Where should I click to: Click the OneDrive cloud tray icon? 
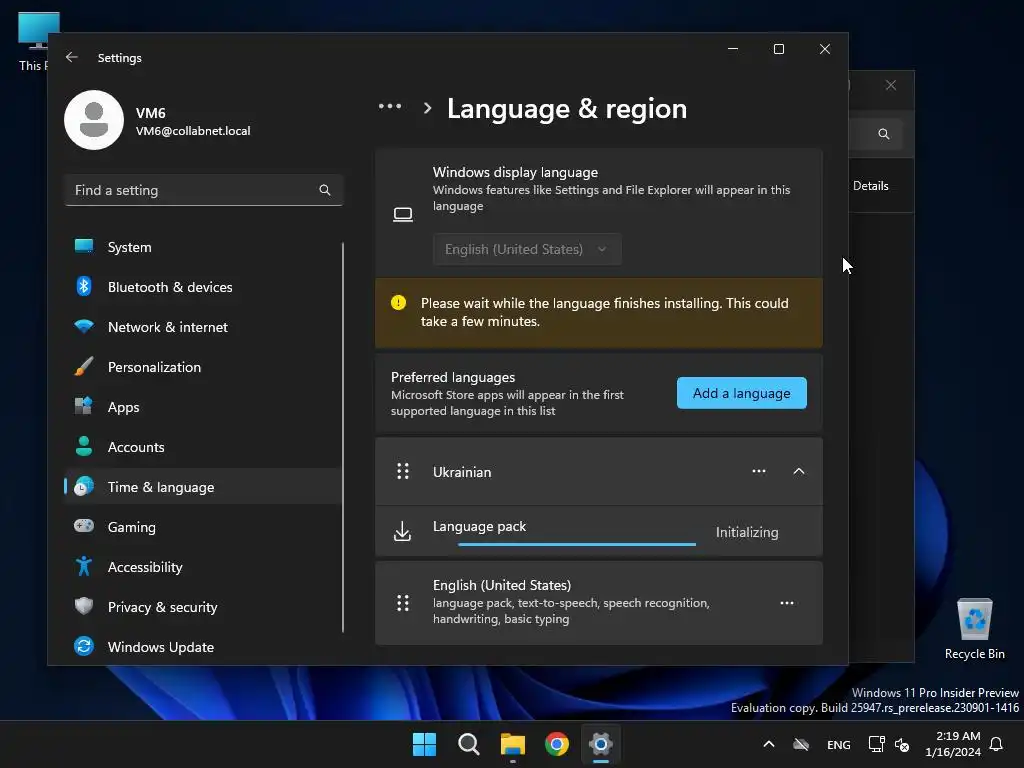click(801, 744)
